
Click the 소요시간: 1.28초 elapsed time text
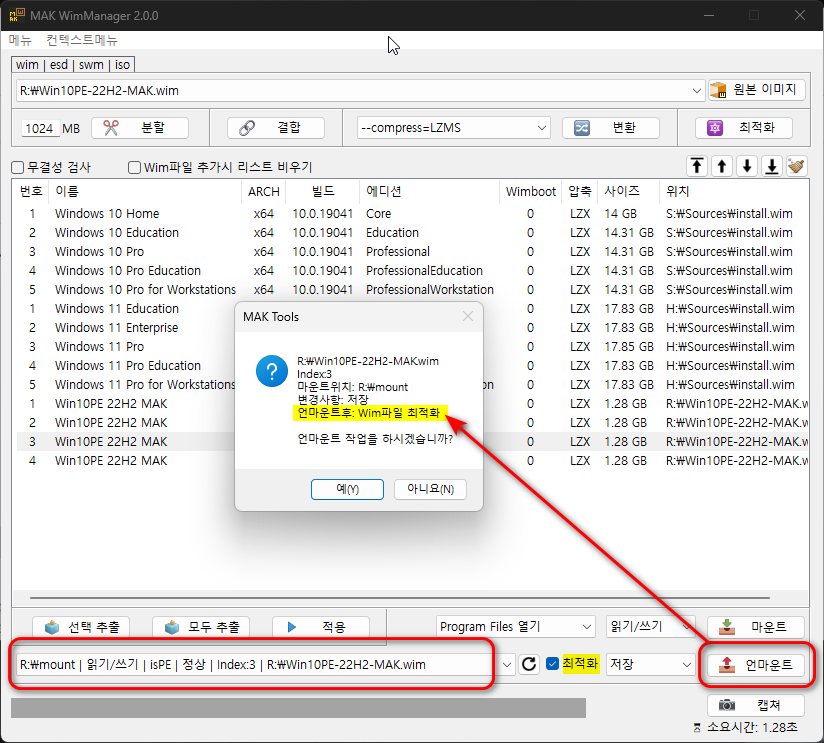[x=752, y=727]
